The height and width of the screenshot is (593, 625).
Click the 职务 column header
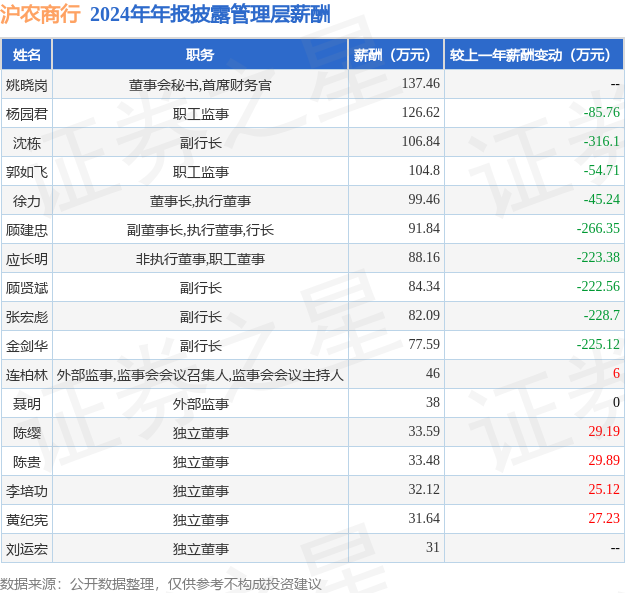[200, 55]
